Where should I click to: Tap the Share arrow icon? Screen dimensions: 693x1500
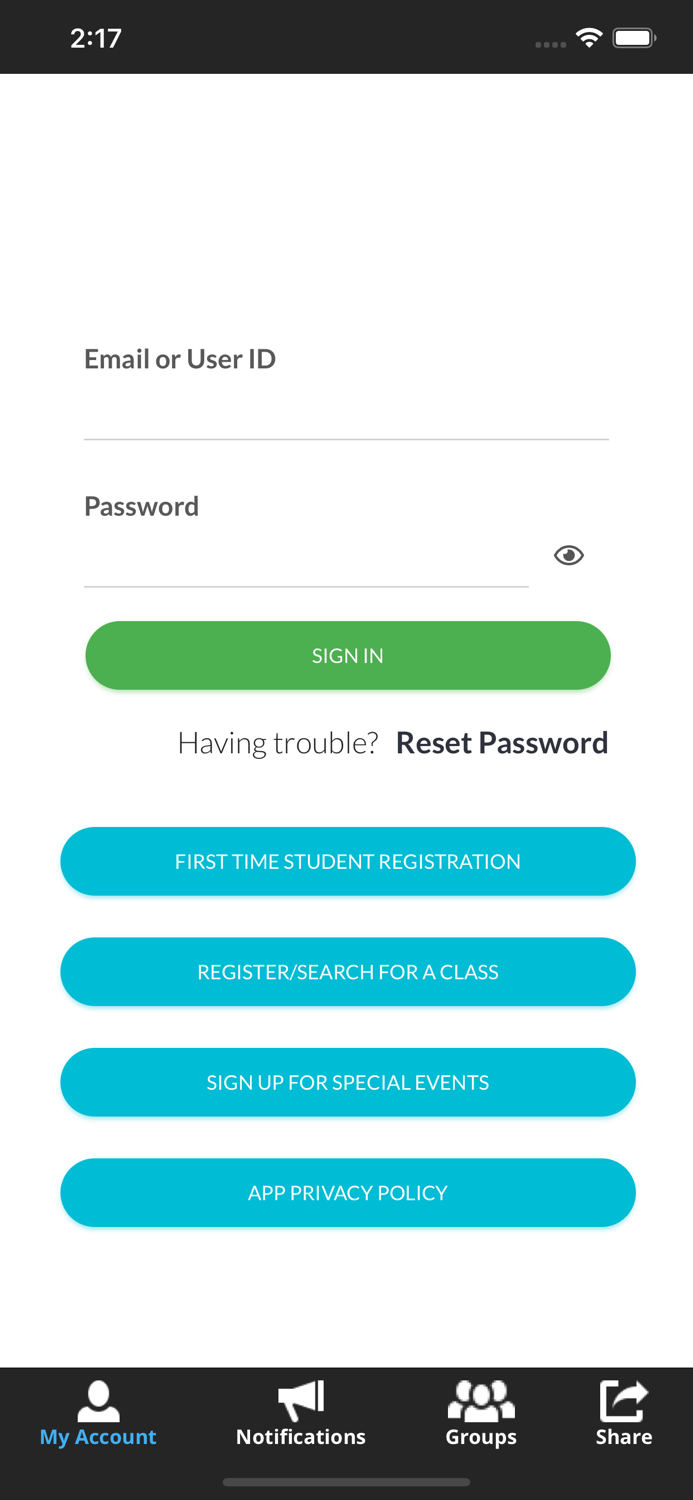click(x=623, y=1400)
